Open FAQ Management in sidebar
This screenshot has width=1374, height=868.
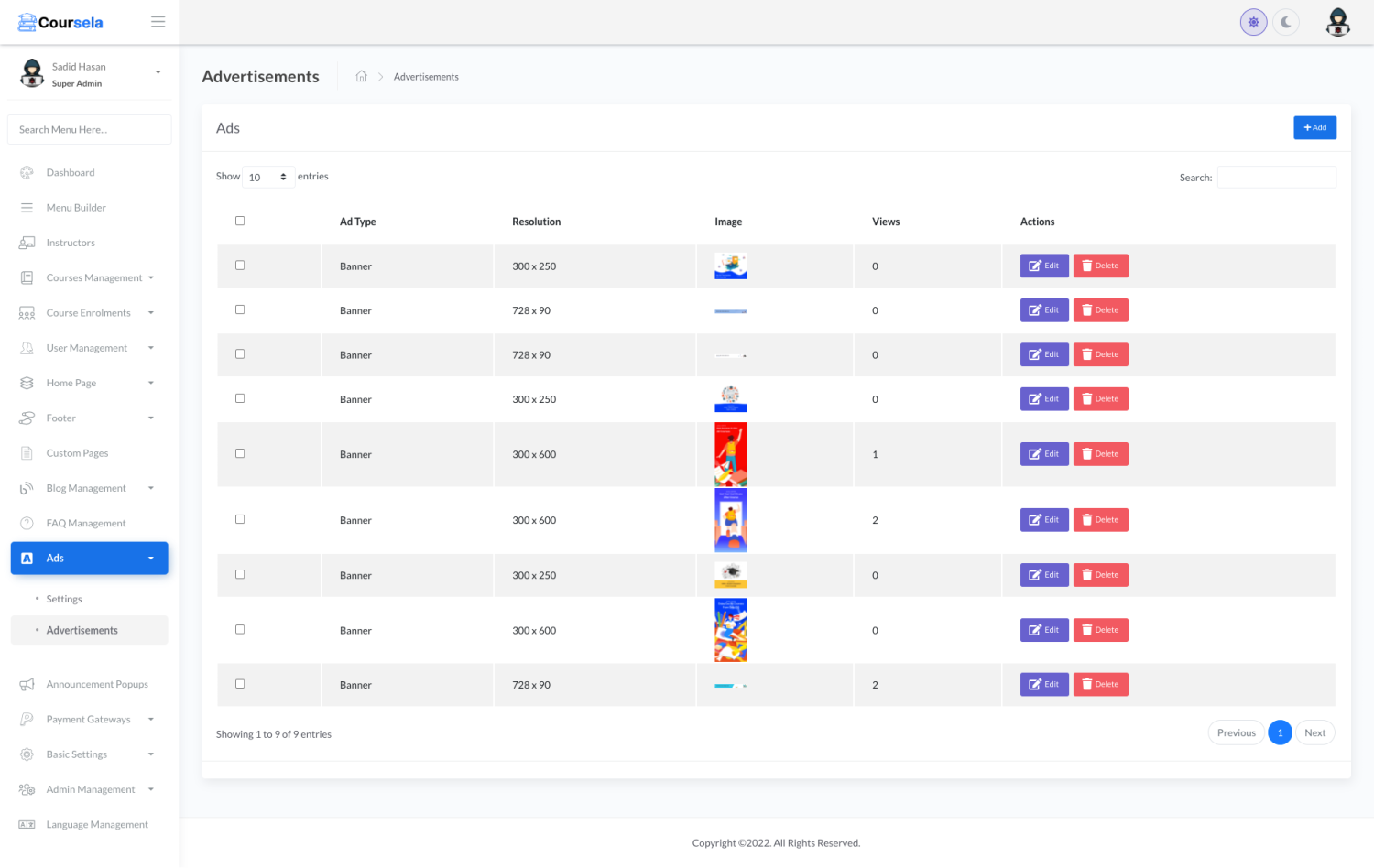pos(86,524)
